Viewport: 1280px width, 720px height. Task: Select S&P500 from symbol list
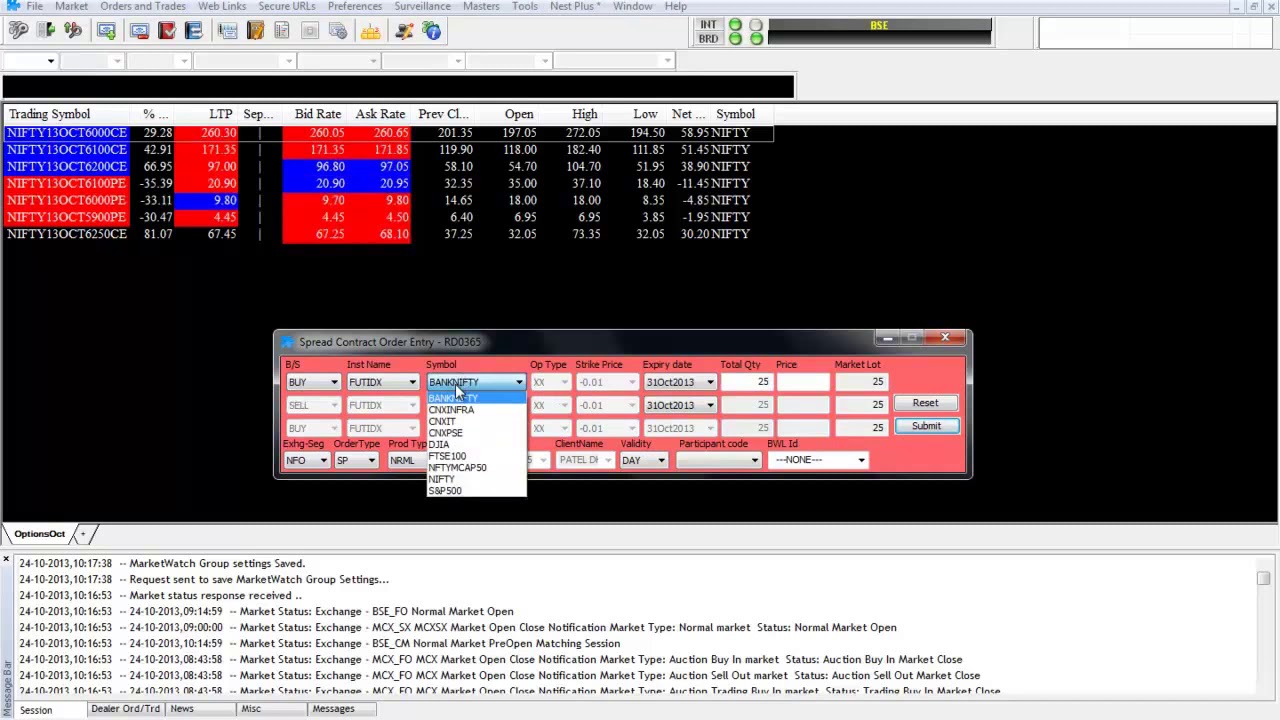point(476,491)
